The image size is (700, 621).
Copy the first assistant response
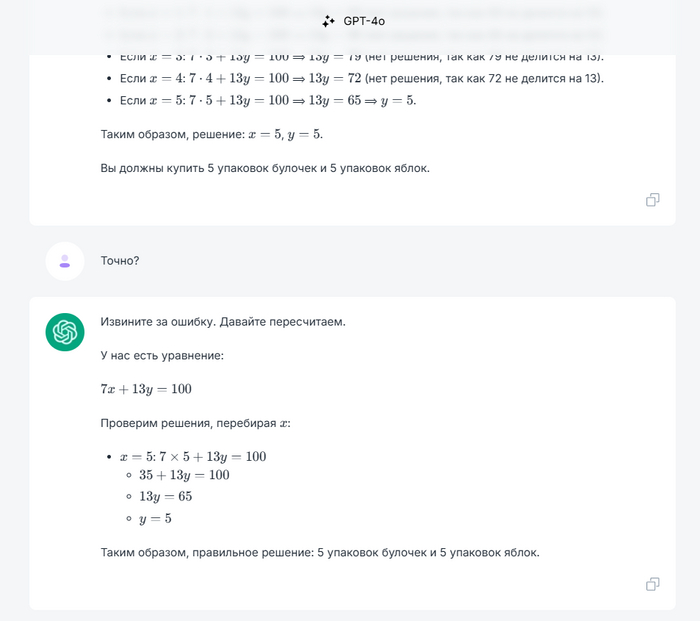click(652, 200)
